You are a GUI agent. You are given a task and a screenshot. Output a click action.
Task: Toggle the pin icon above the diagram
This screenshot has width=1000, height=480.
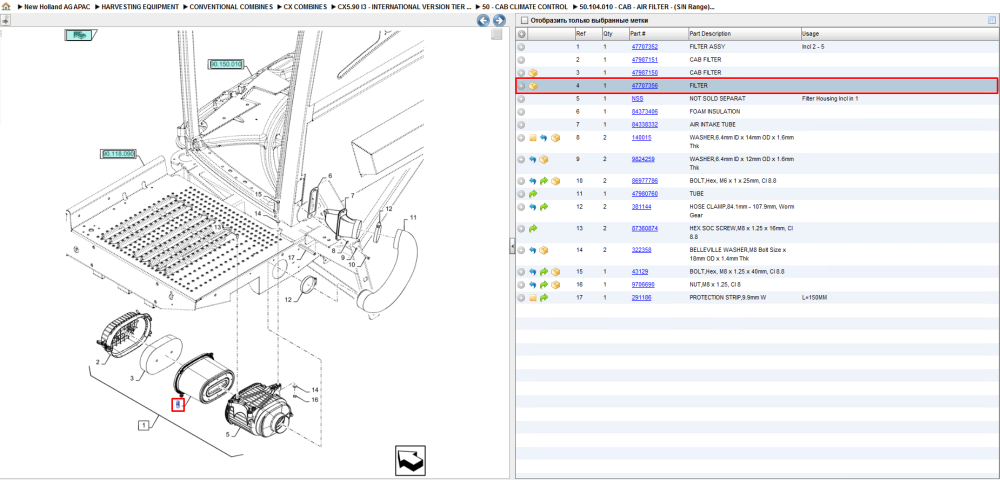[5, 20]
